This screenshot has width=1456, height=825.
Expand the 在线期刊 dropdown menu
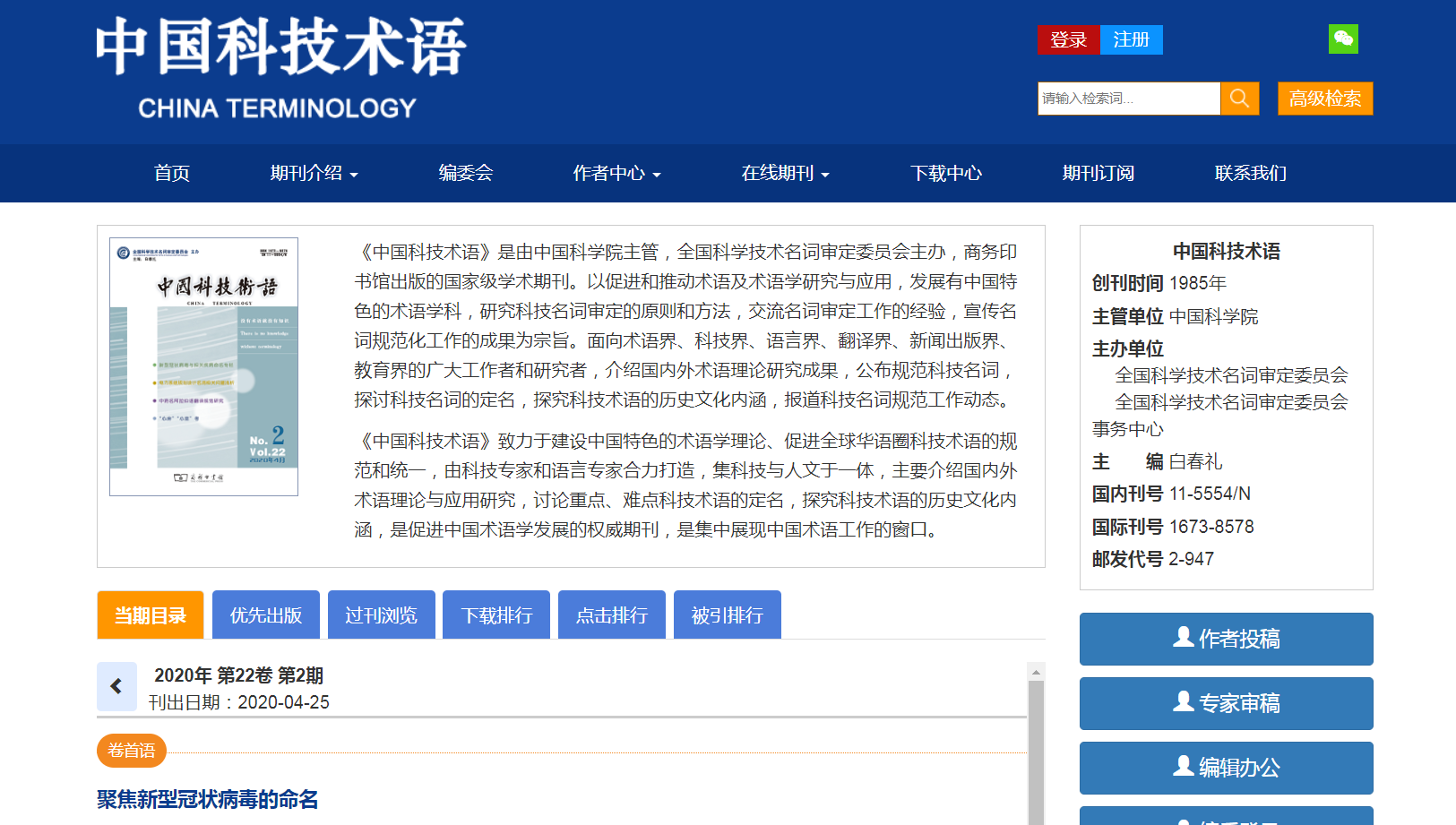coord(785,174)
